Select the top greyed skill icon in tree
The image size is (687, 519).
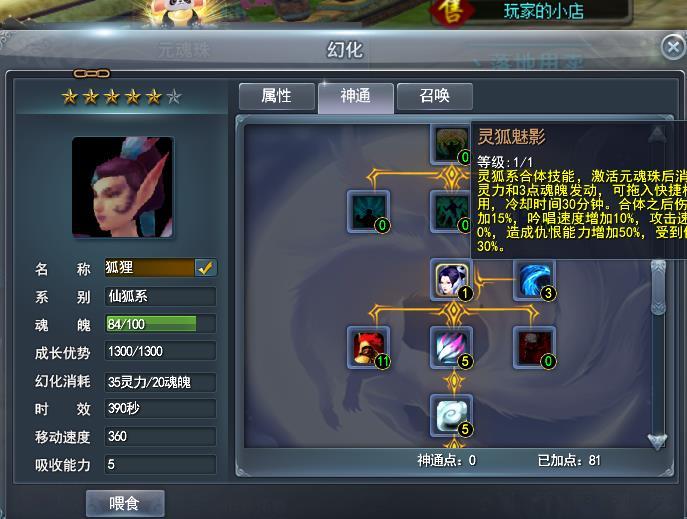(451, 144)
